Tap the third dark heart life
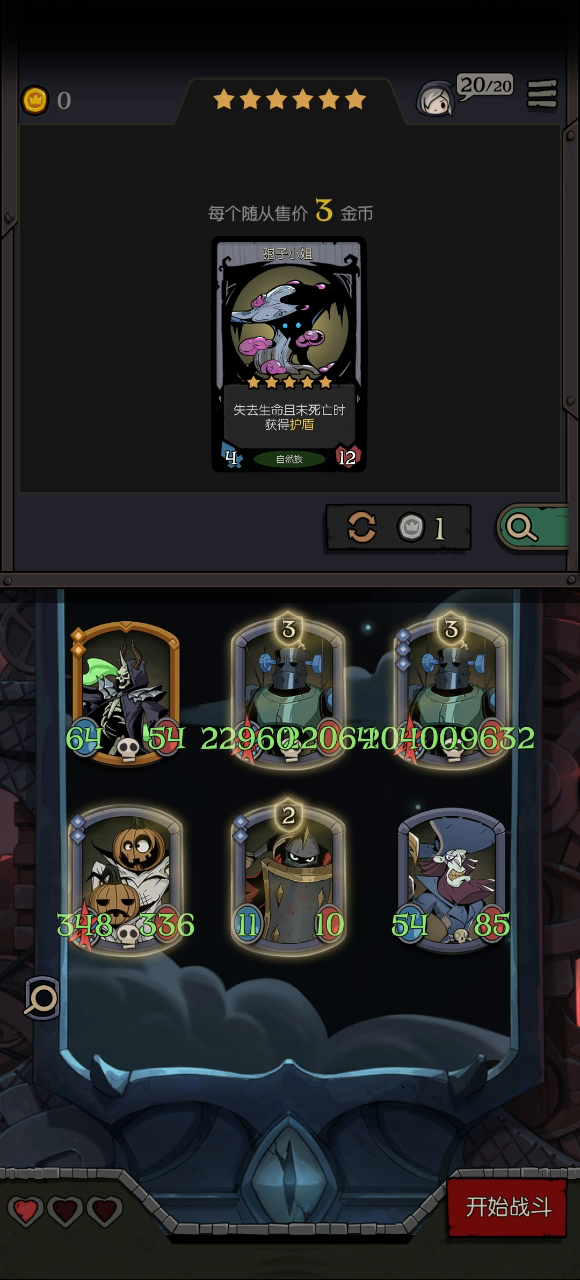 [x=104, y=1211]
